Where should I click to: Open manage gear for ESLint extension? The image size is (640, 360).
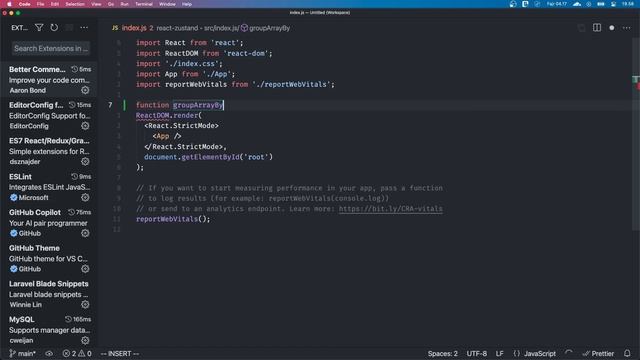point(85,198)
